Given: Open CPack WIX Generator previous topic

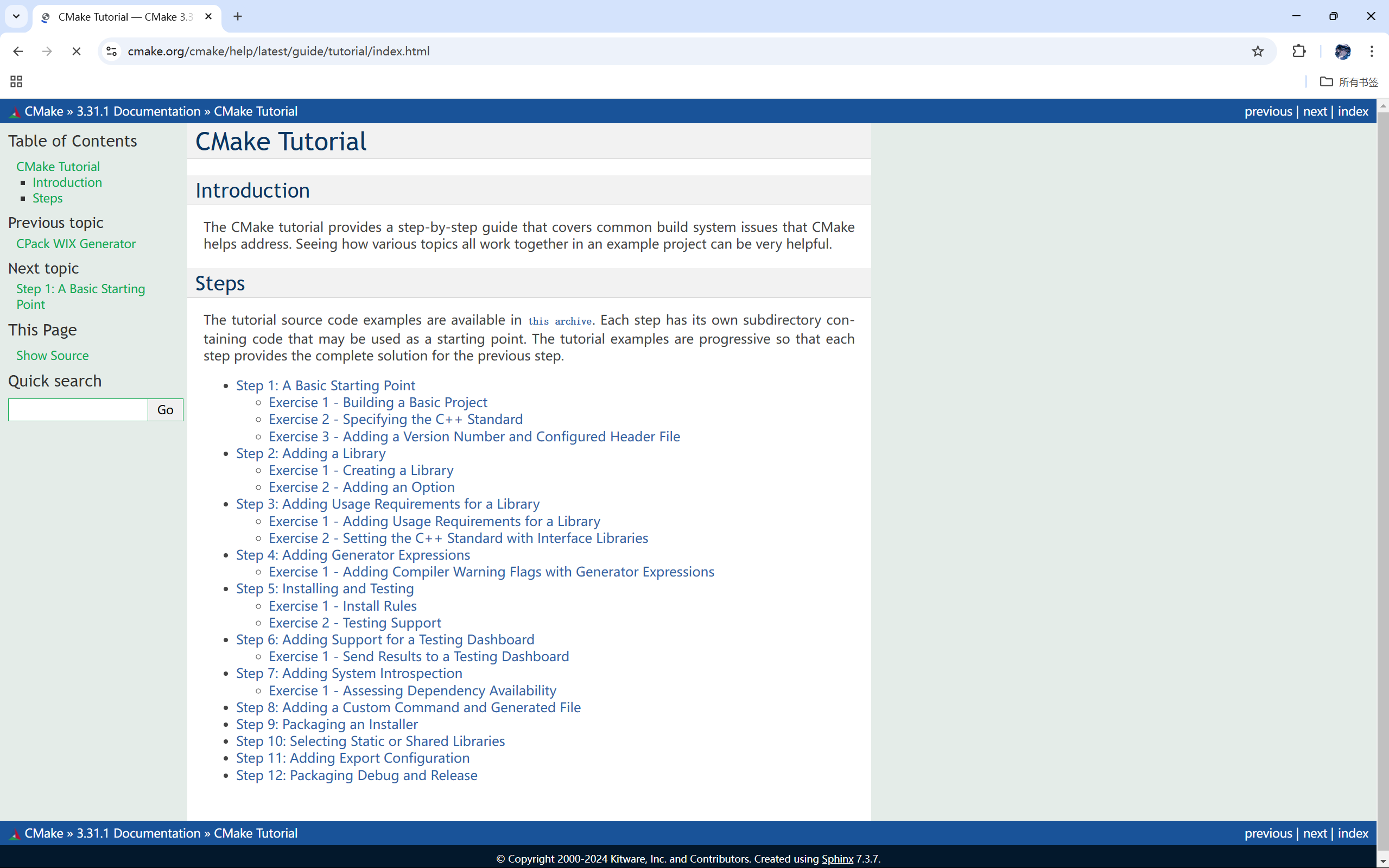Looking at the screenshot, I should pos(76,243).
